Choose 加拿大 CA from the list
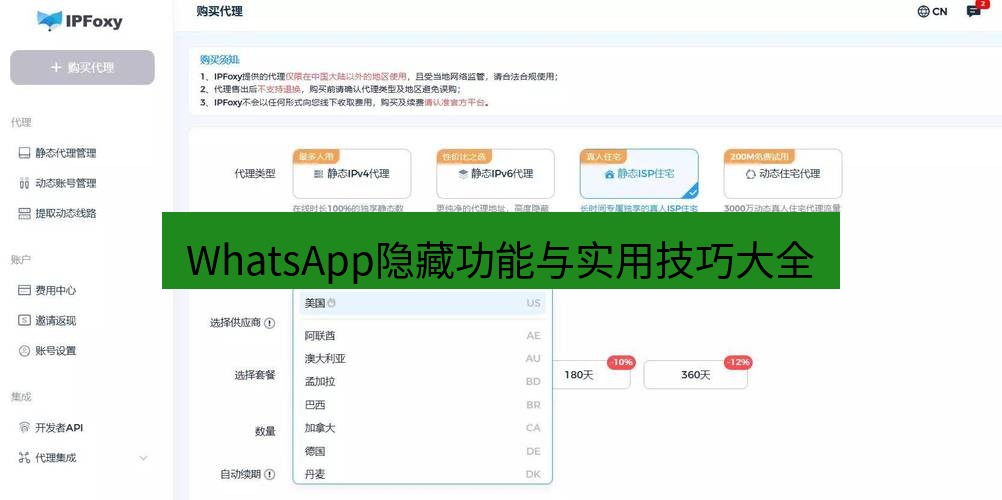Viewport: 1002px width, 500px height. (x=422, y=428)
